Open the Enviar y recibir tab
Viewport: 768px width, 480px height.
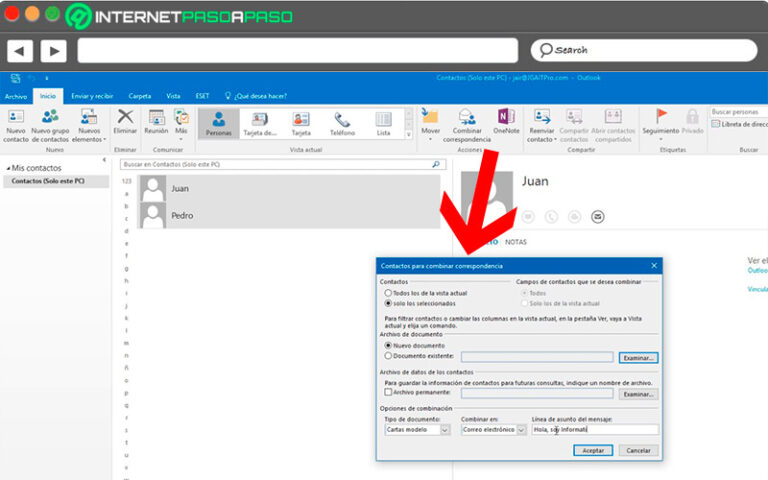(x=92, y=96)
